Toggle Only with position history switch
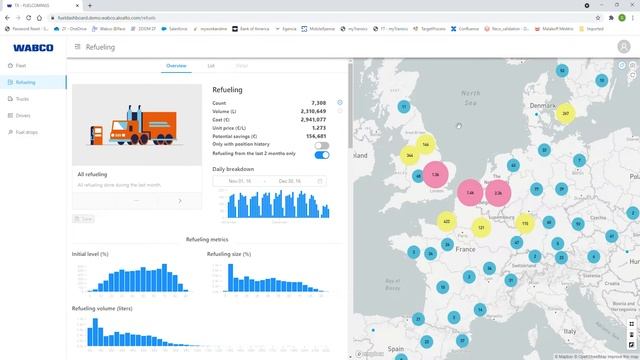 (322, 145)
